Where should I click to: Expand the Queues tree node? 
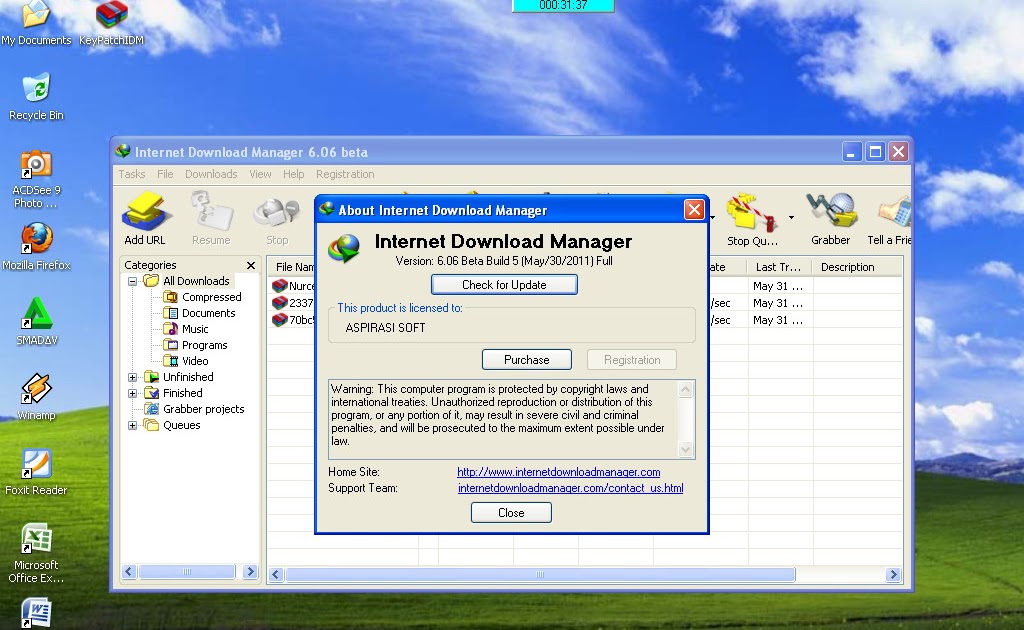click(133, 425)
